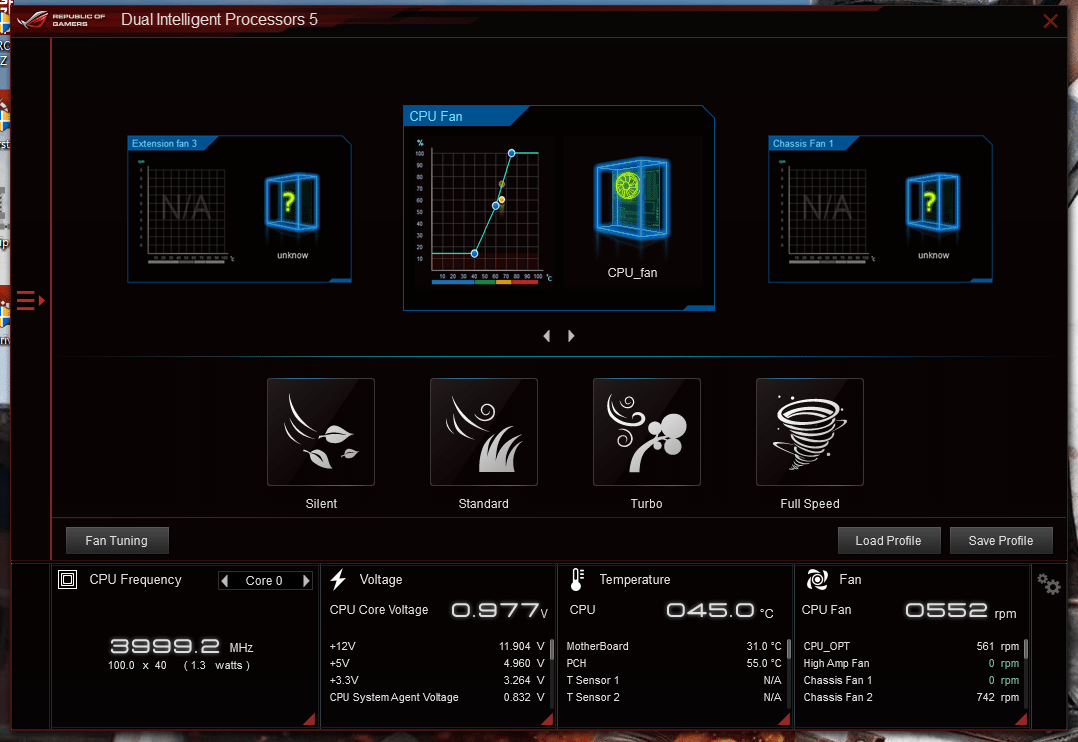
Task: Switch to next CPU core
Action: pyautogui.click(x=306, y=580)
